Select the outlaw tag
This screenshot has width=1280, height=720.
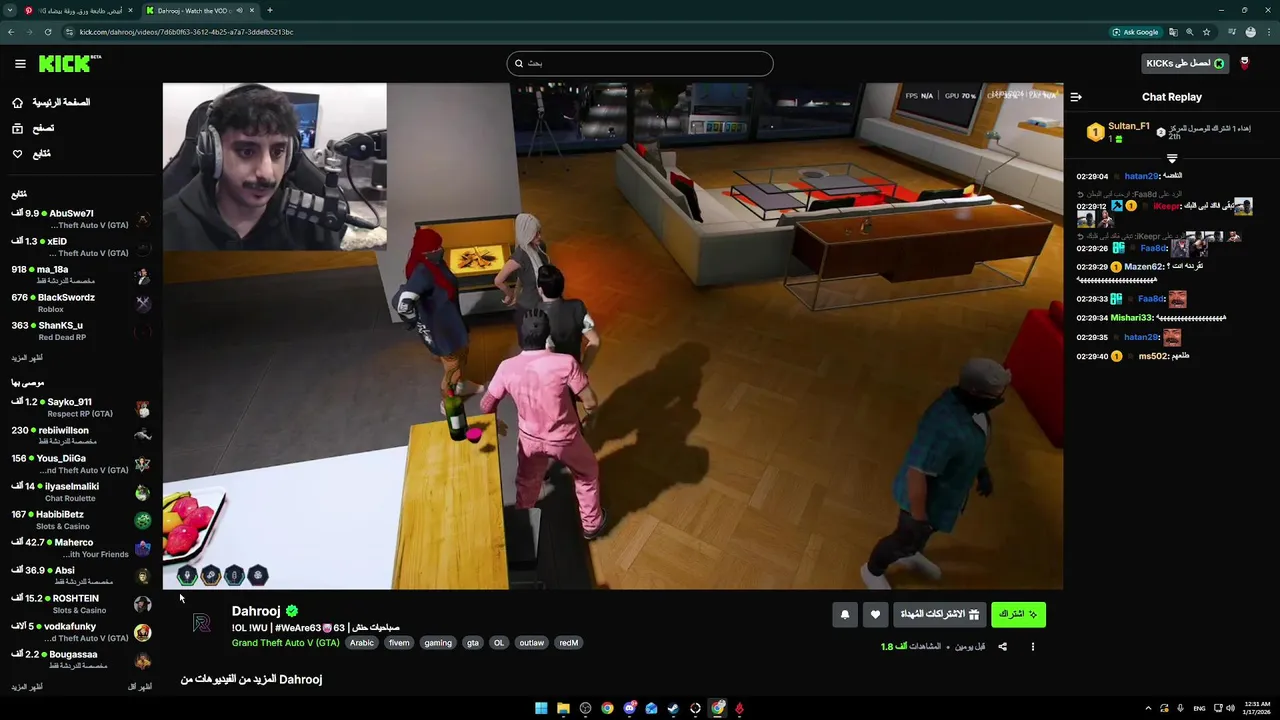[x=532, y=643]
